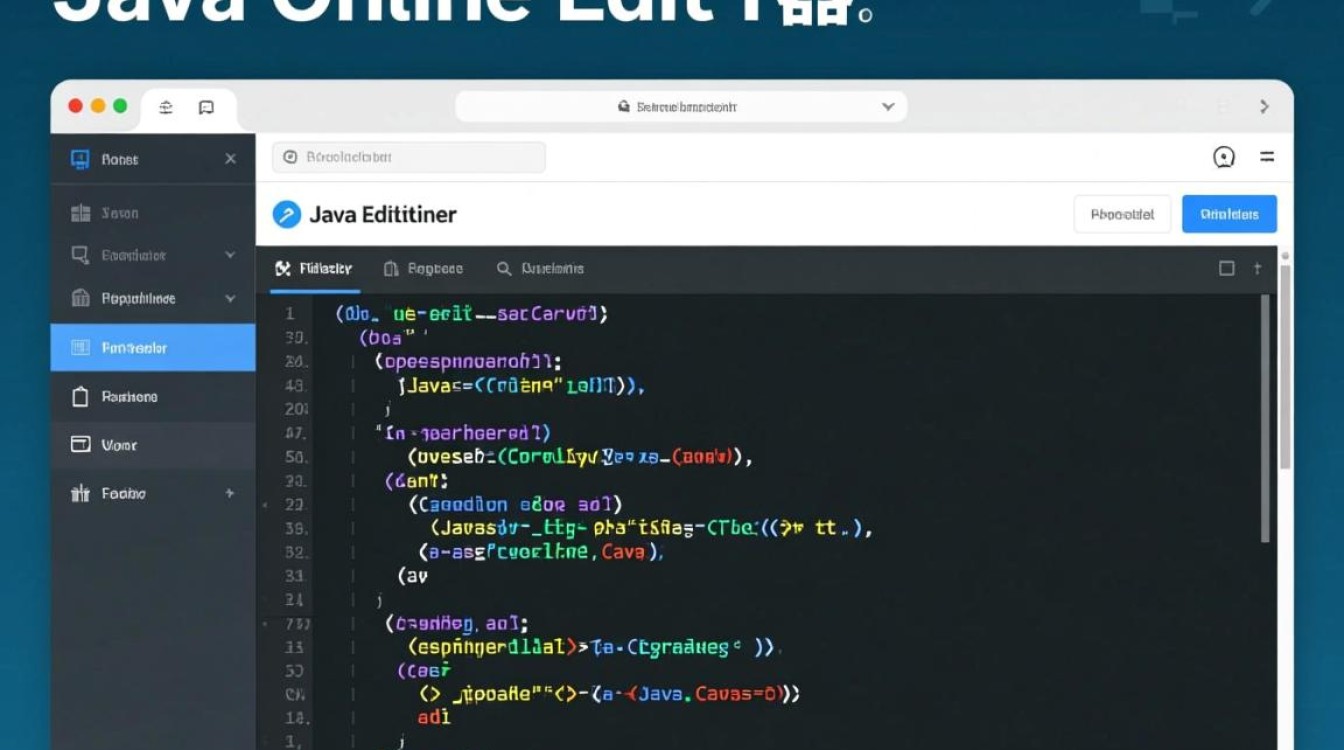Click the bar chart icon in bottom sidebar row
The width and height of the screenshot is (1344, 750).
[81, 493]
